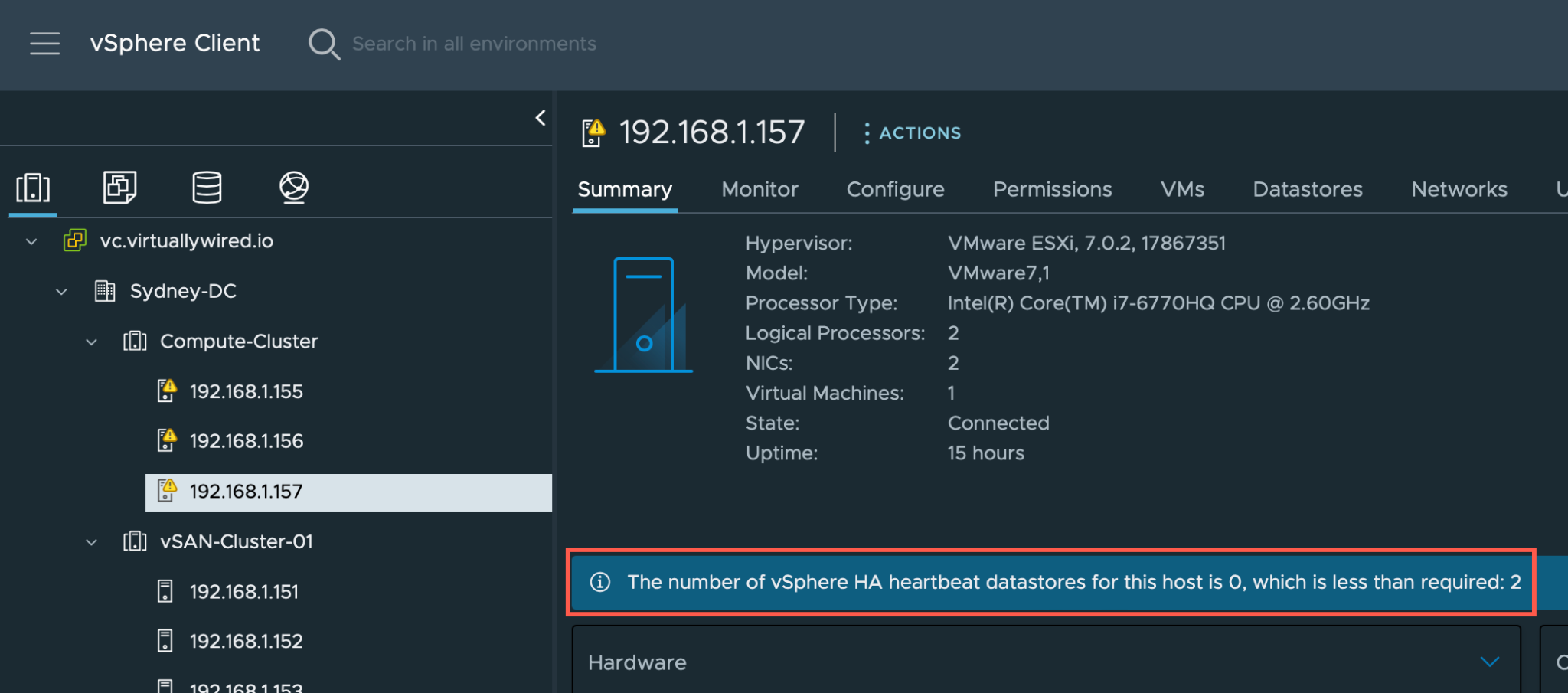The width and height of the screenshot is (1568, 693).
Task: Click the vSphere Client title
Action: click(x=175, y=43)
